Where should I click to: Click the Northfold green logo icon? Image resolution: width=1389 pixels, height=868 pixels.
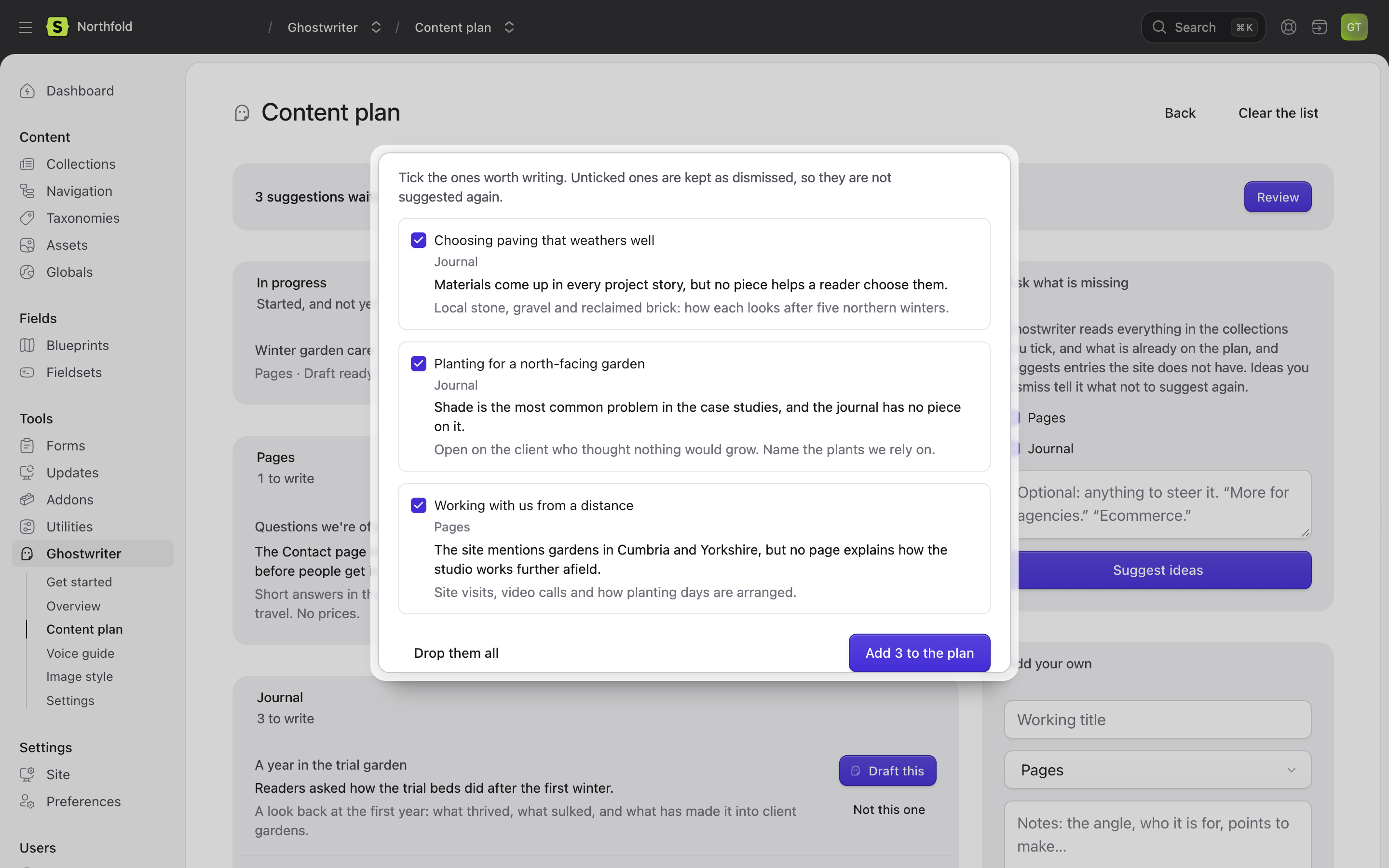(57, 27)
